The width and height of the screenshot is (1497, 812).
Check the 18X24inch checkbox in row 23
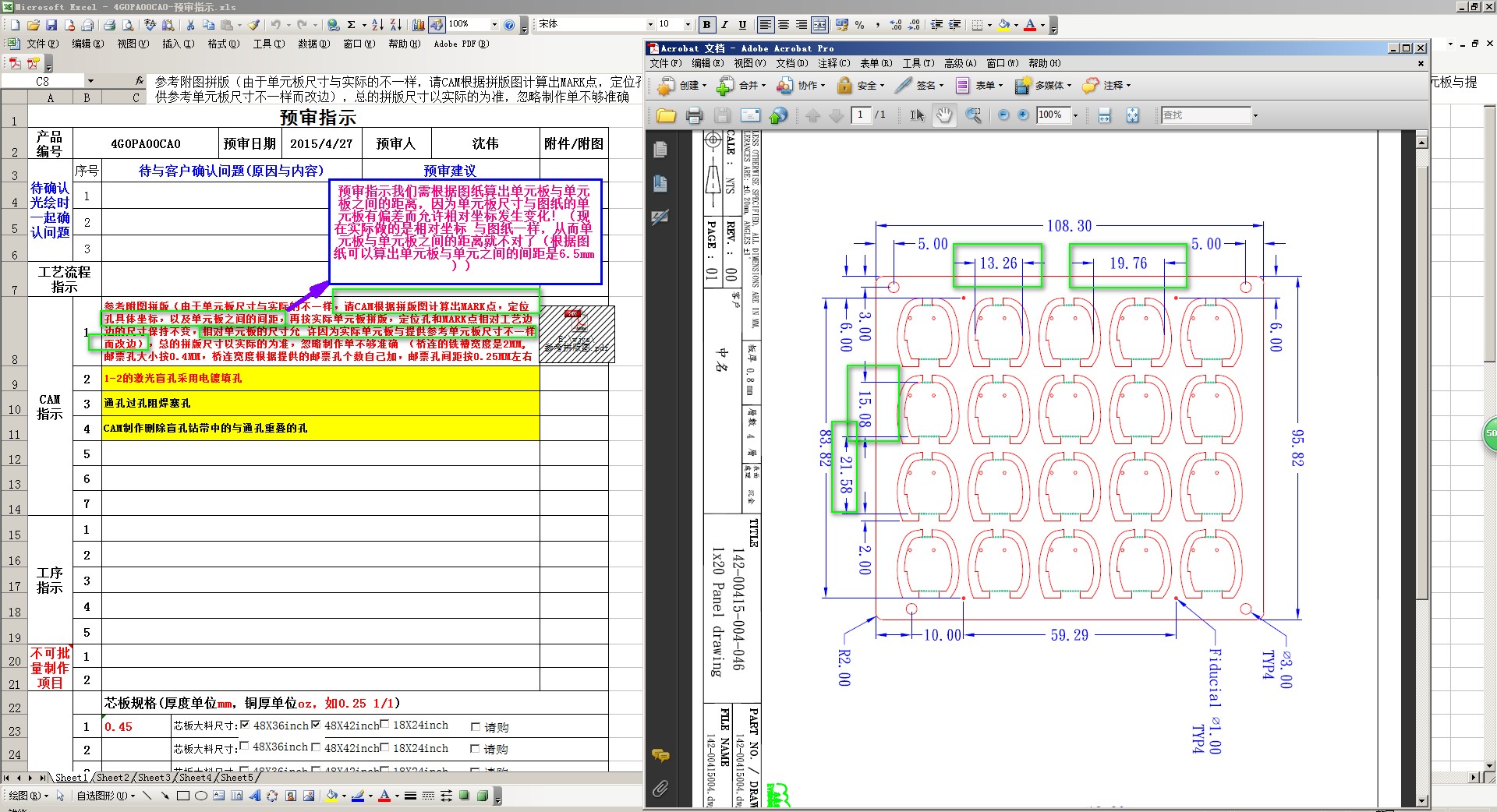[x=385, y=725]
